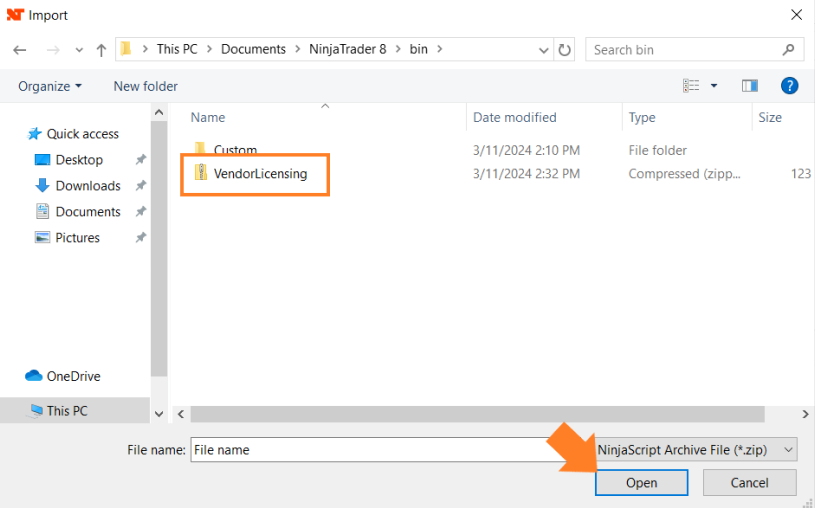Select NinjaTrader 8 in address path
Screen dimensions: 815x508
coord(348,49)
